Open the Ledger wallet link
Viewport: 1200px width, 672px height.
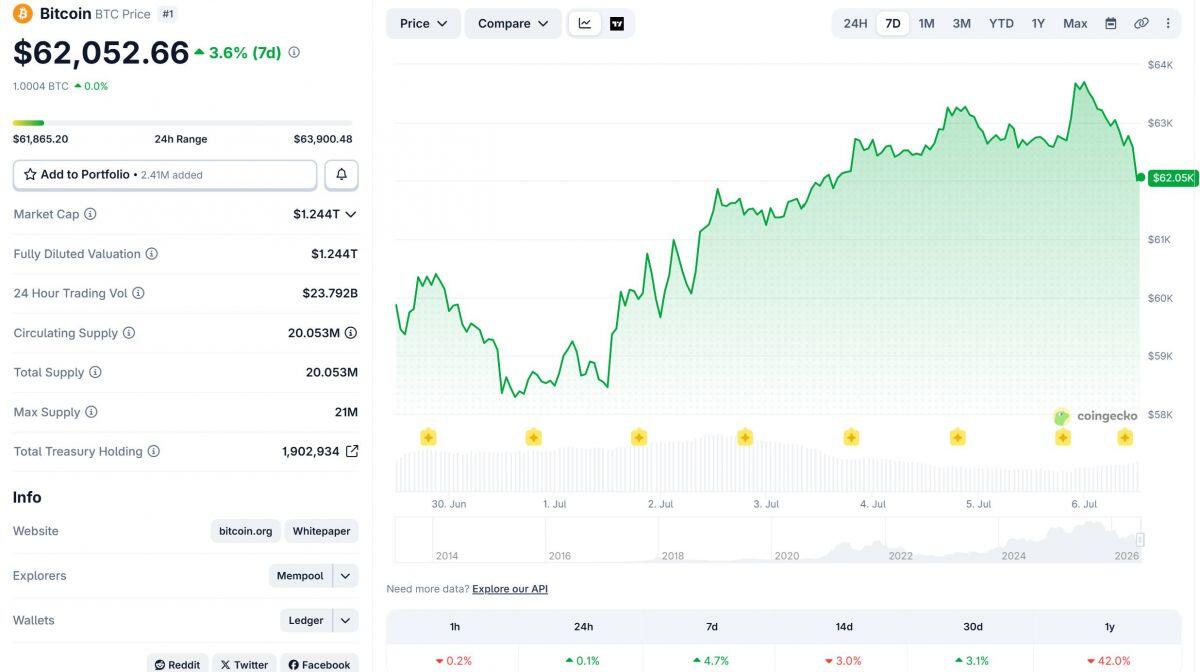(305, 620)
